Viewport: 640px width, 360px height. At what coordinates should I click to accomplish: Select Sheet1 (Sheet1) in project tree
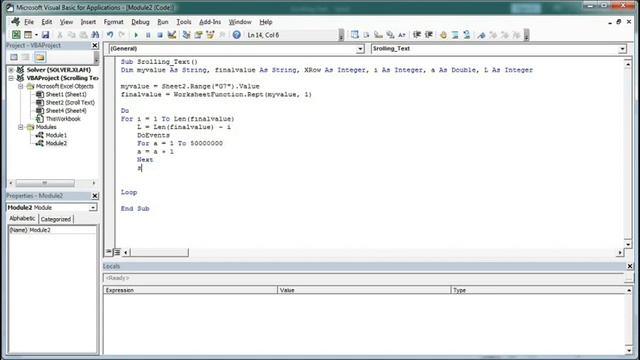pyautogui.click(x=65, y=94)
